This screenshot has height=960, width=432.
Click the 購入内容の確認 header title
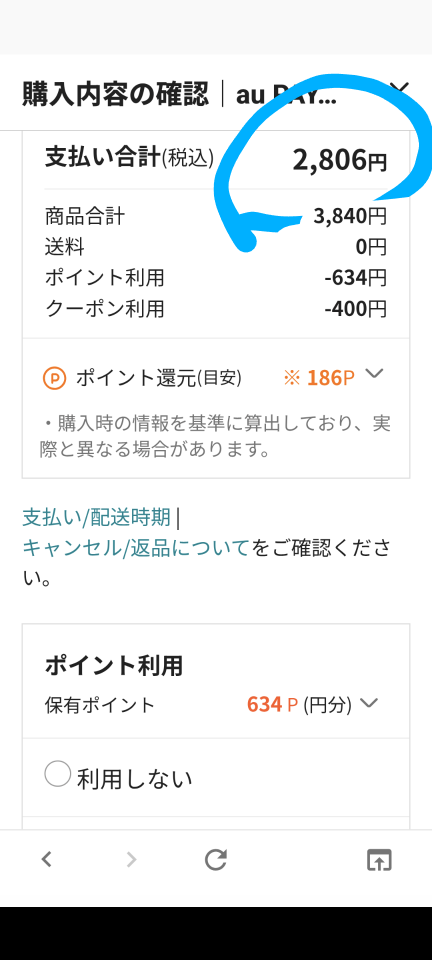point(116,95)
